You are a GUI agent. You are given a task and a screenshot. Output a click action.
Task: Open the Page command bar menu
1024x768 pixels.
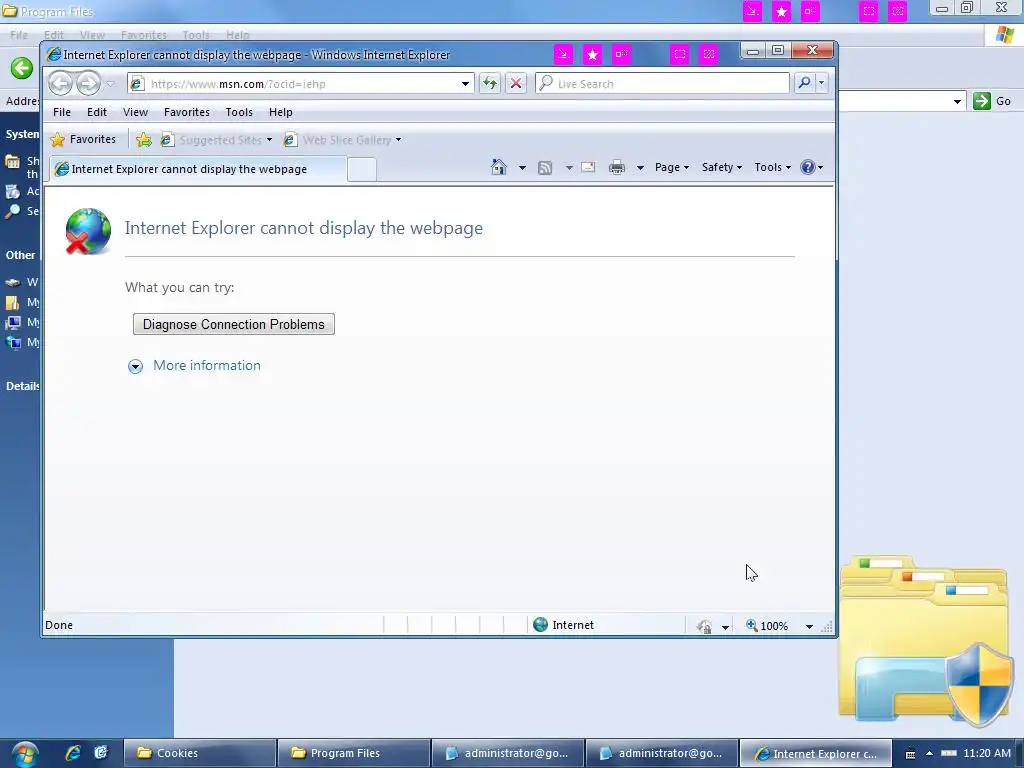click(672, 167)
